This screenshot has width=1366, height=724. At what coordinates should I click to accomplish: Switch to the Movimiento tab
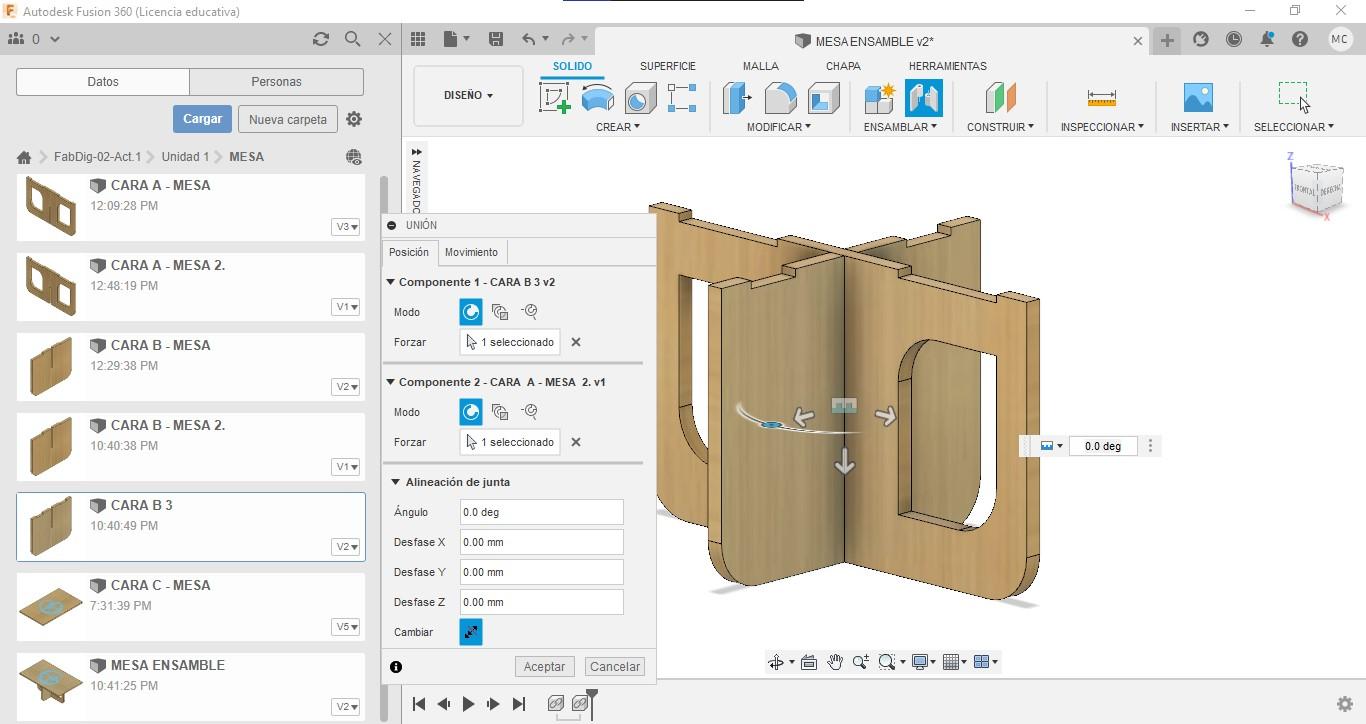pos(471,252)
